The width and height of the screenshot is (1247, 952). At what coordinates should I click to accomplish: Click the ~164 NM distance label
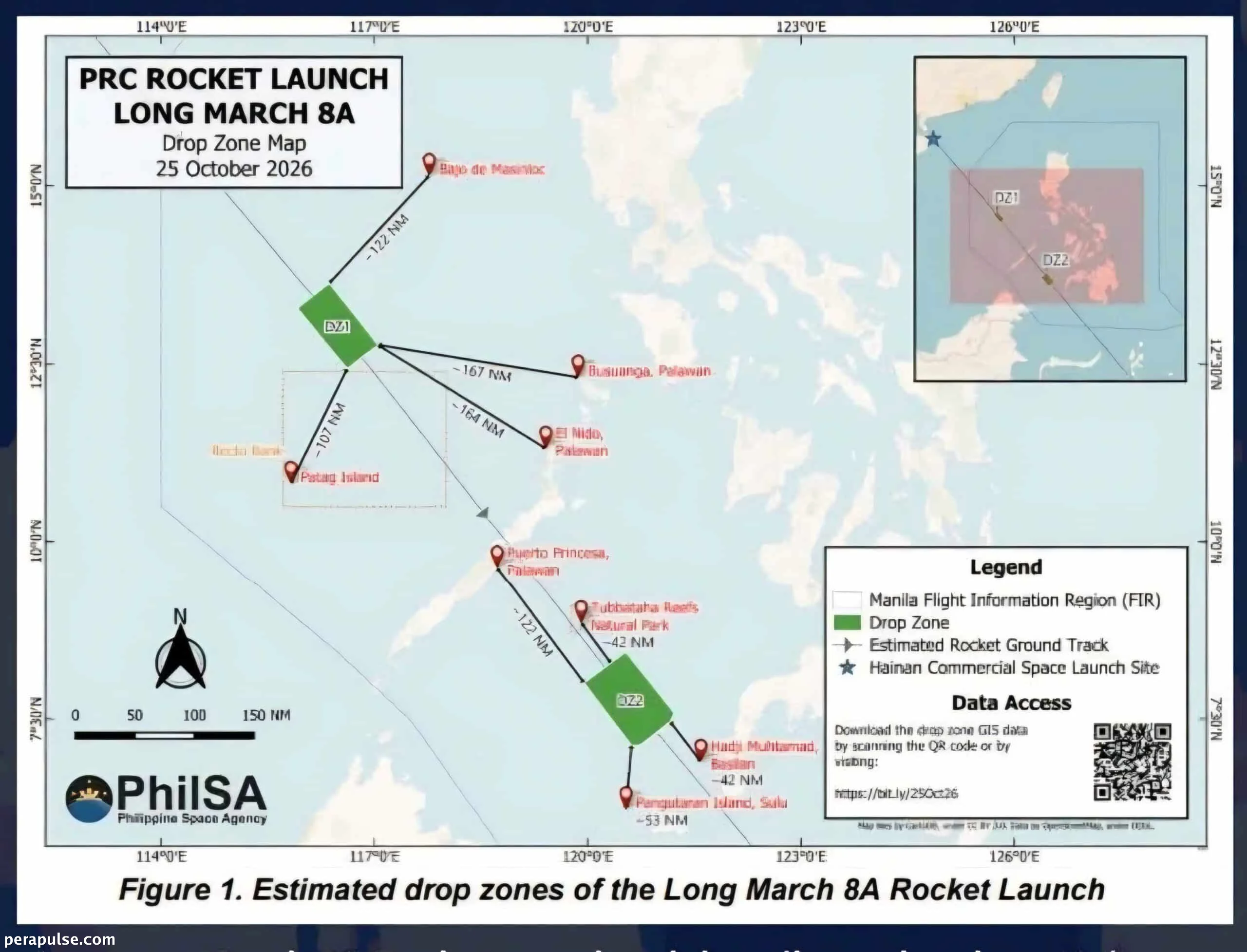pos(477,420)
